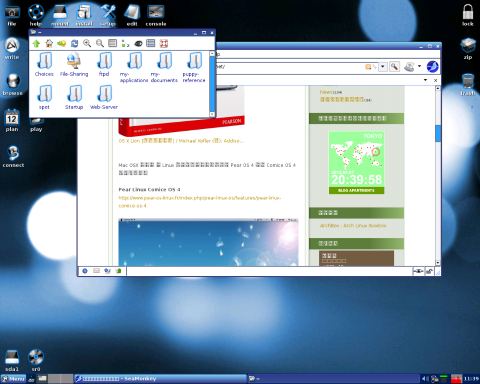The image size is (480, 384).
Task: Go up a directory in ROX-Filer
Action: (x=36, y=43)
